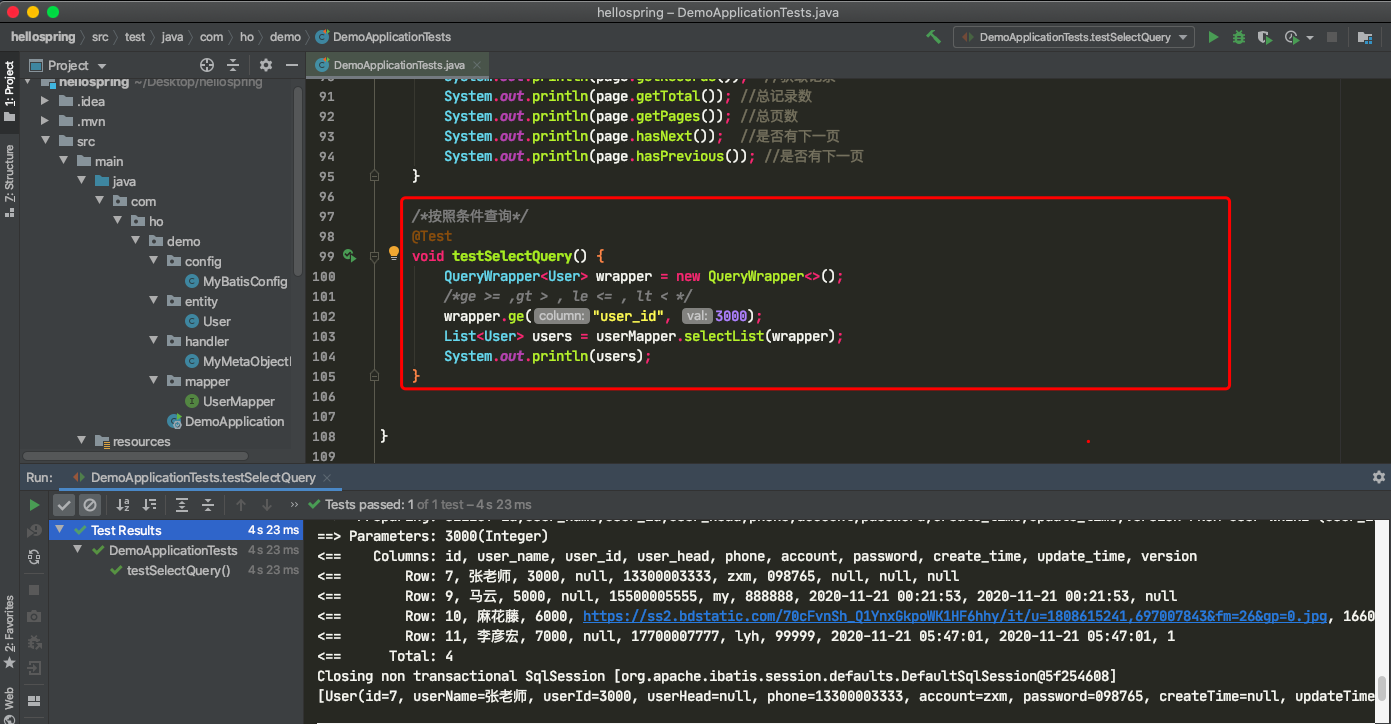Close the DemoApplicationTests.testSelectQuery run tab
The height and width of the screenshot is (724, 1391).
[327, 478]
